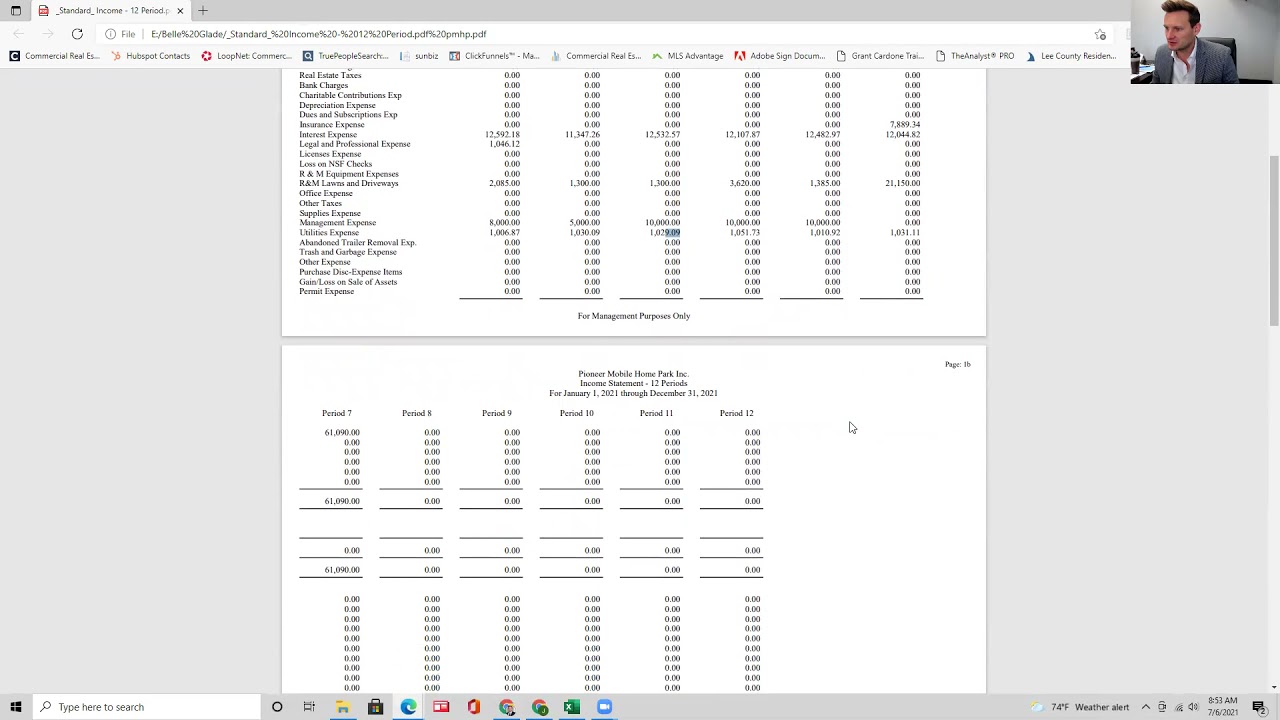This screenshot has width=1280, height=720.
Task: Open Microsoft Store from taskbar
Action: point(375,707)
